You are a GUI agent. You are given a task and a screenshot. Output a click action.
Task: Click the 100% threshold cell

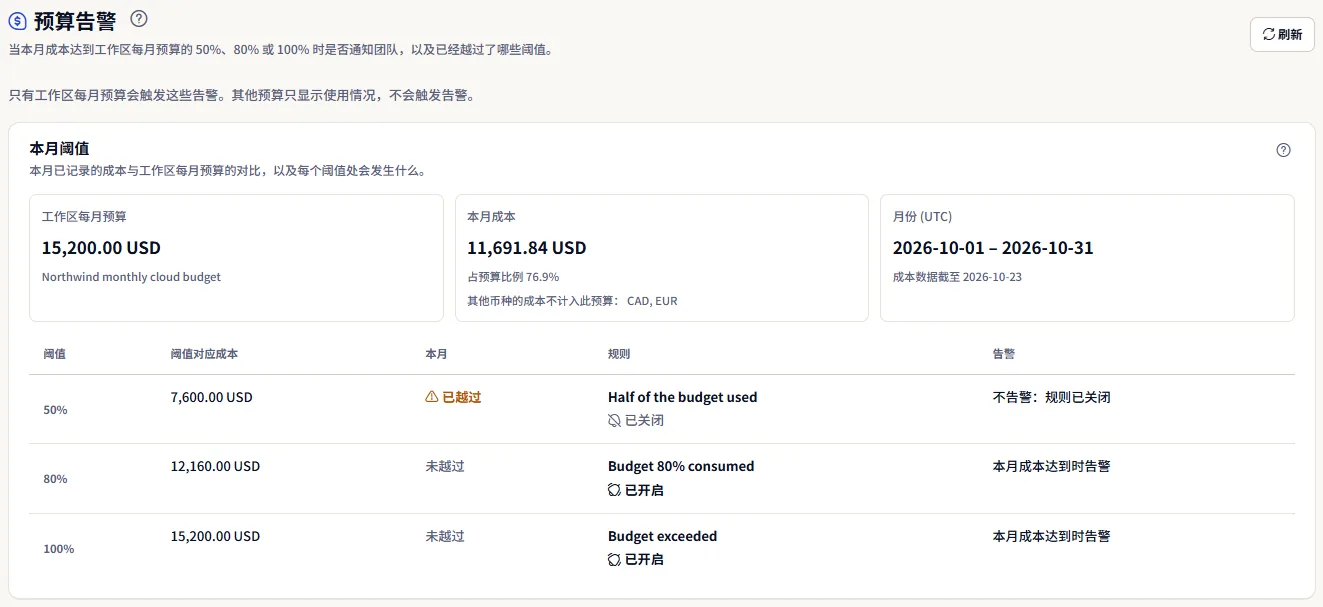(x=59, y=549)
